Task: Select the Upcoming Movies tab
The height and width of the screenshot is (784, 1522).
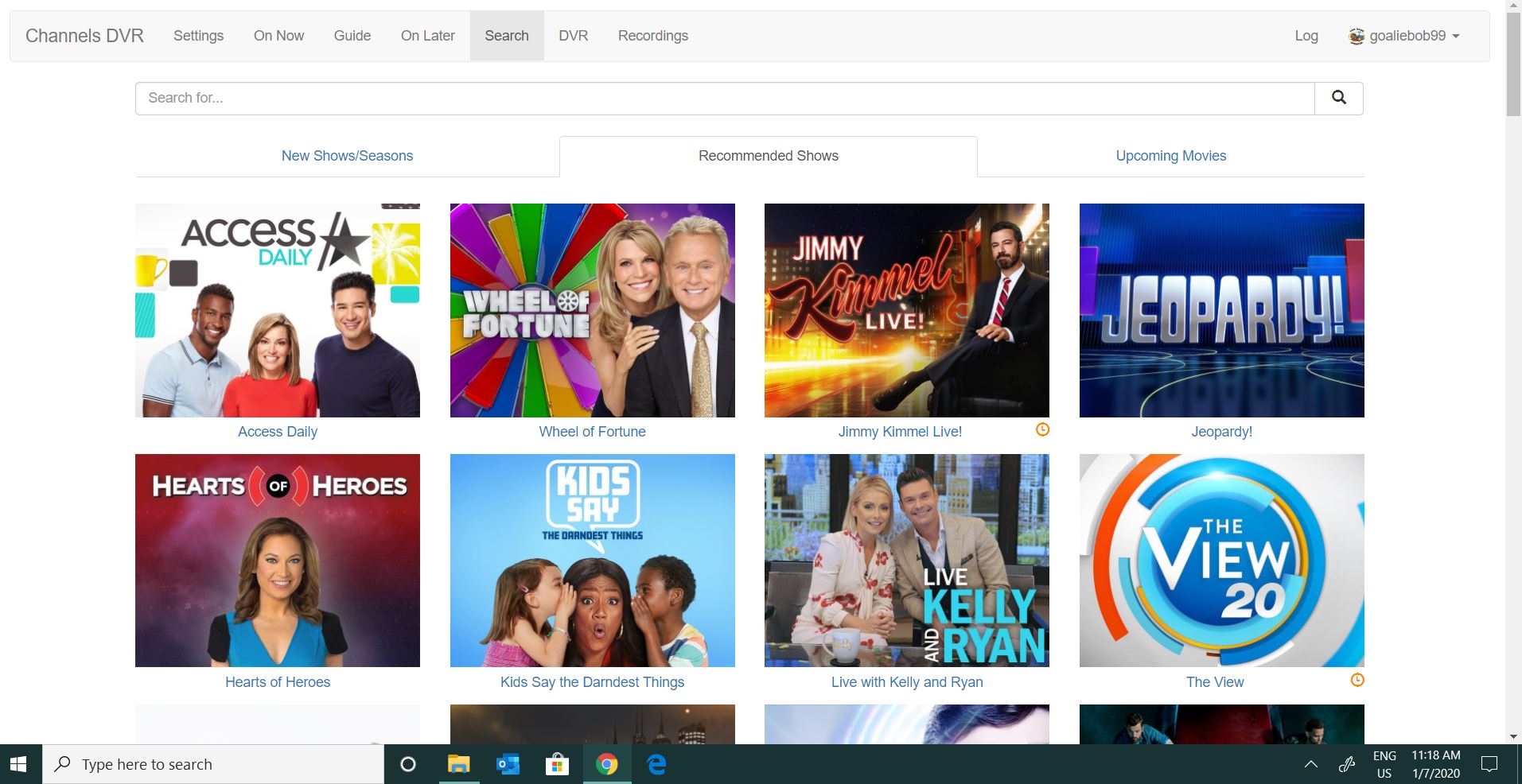Action: [1170, 156]
